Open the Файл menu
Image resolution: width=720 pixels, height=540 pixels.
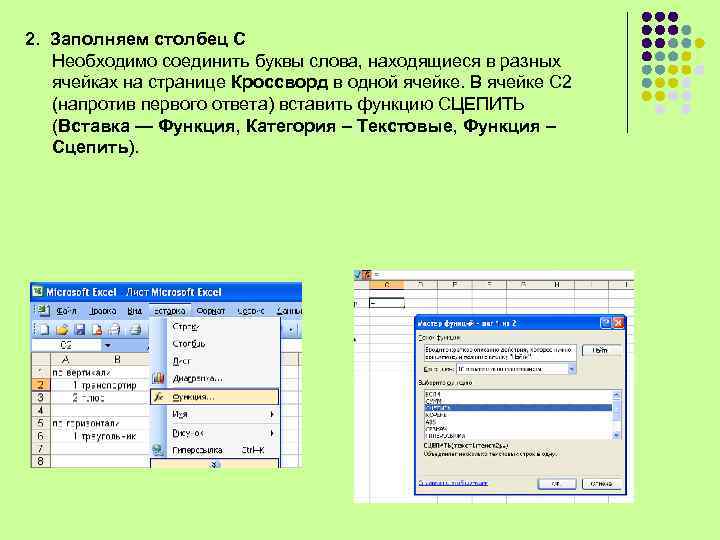[x=67, y=311]
